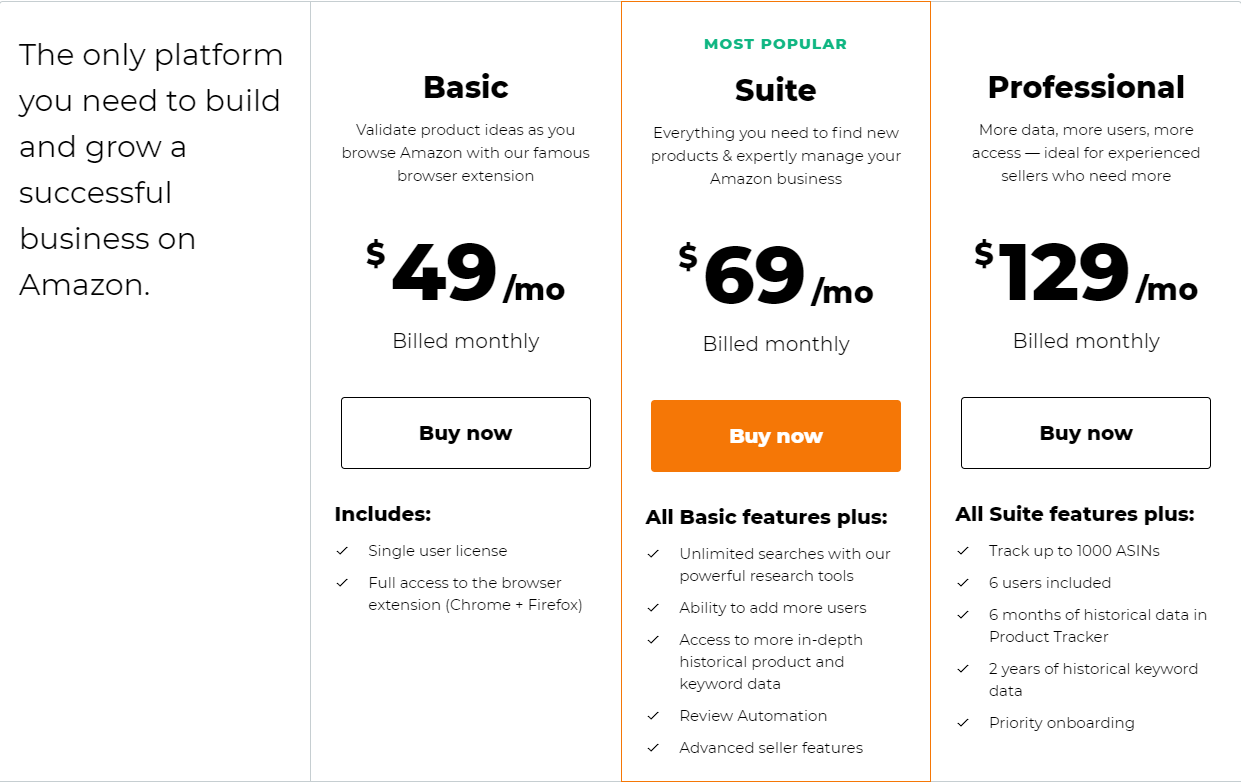Click the checkmark beside Single user license
This screenshot has height=782, width=1241.
pyautogui.click(x=342, y=551)
